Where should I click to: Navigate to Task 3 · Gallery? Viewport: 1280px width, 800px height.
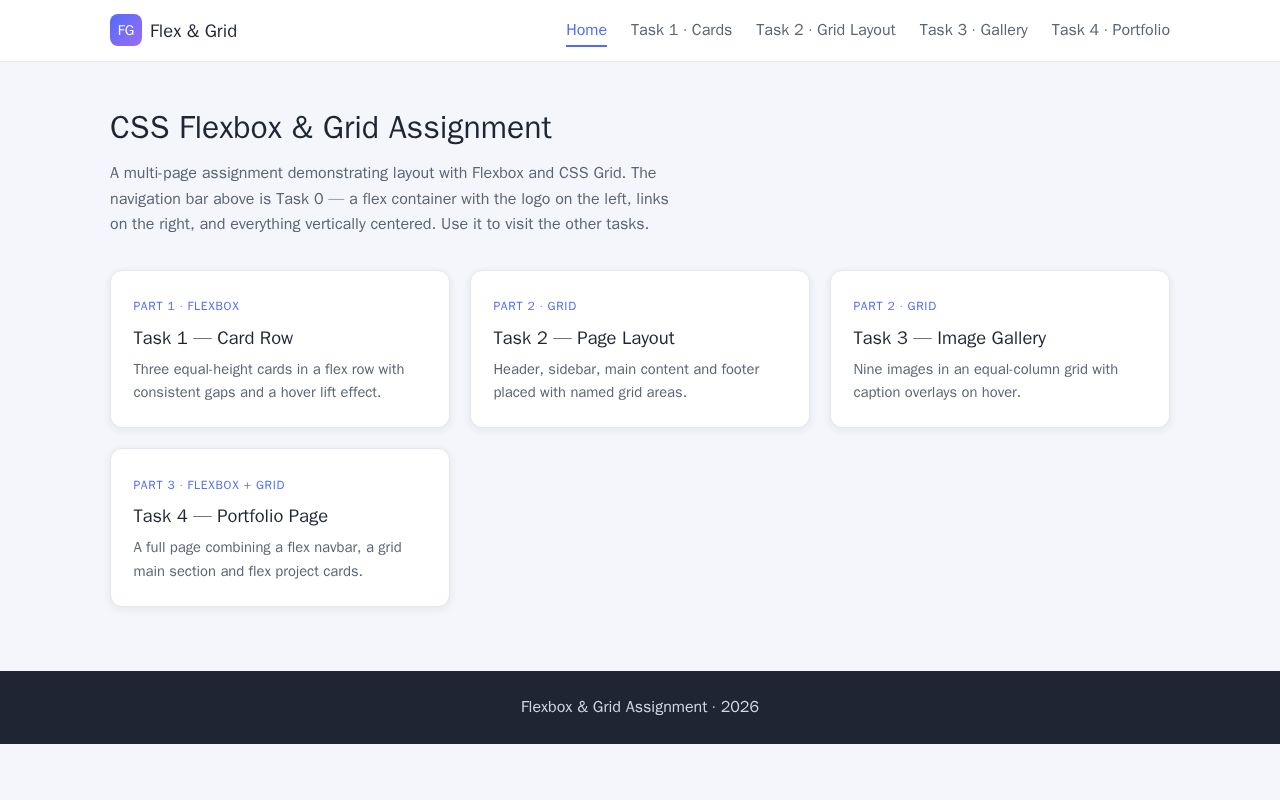pos(973,30)
